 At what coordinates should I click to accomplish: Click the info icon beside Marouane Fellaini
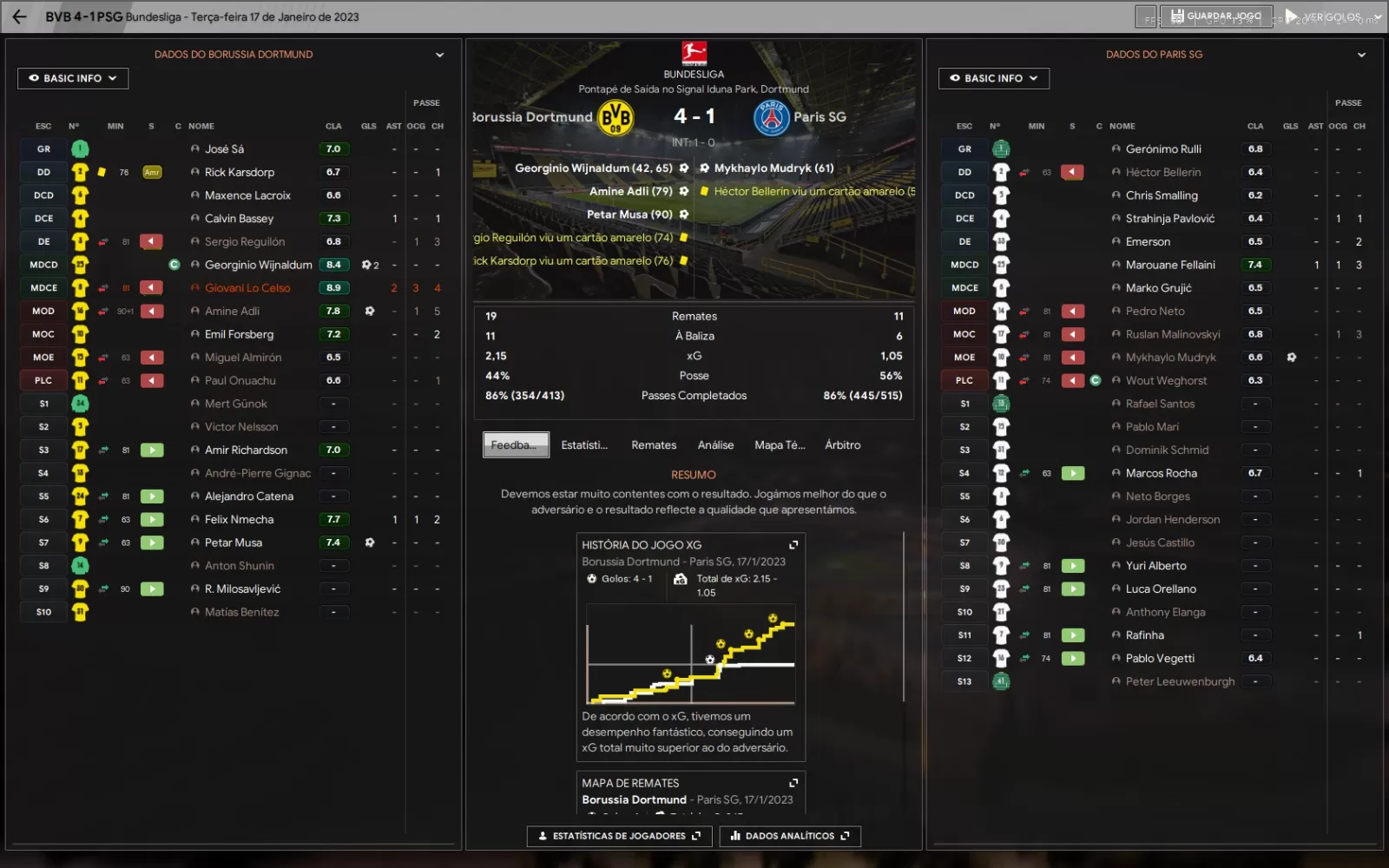[x=1116, y=265]
